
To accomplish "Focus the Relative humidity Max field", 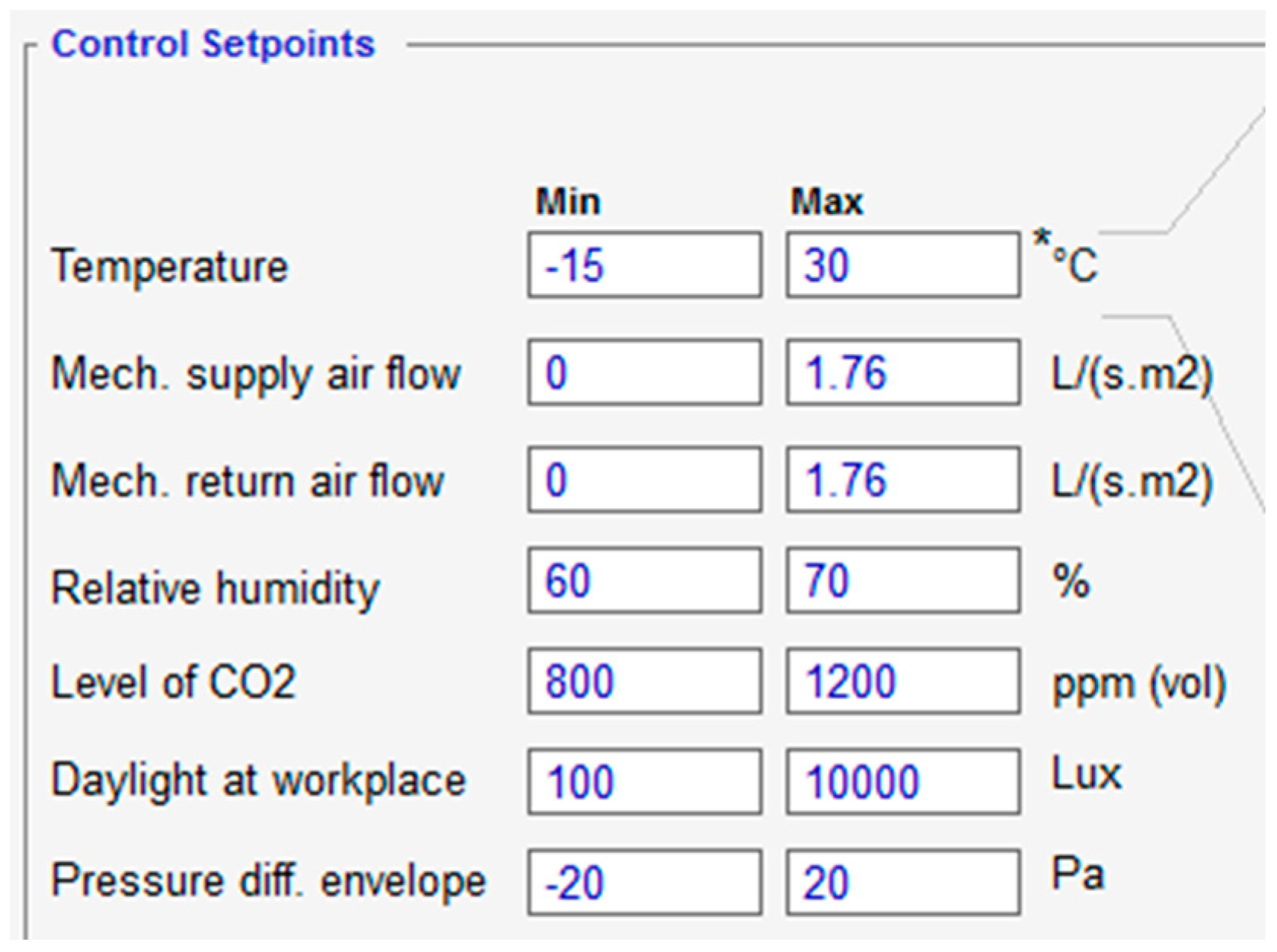I will click(x=903, y=580).
